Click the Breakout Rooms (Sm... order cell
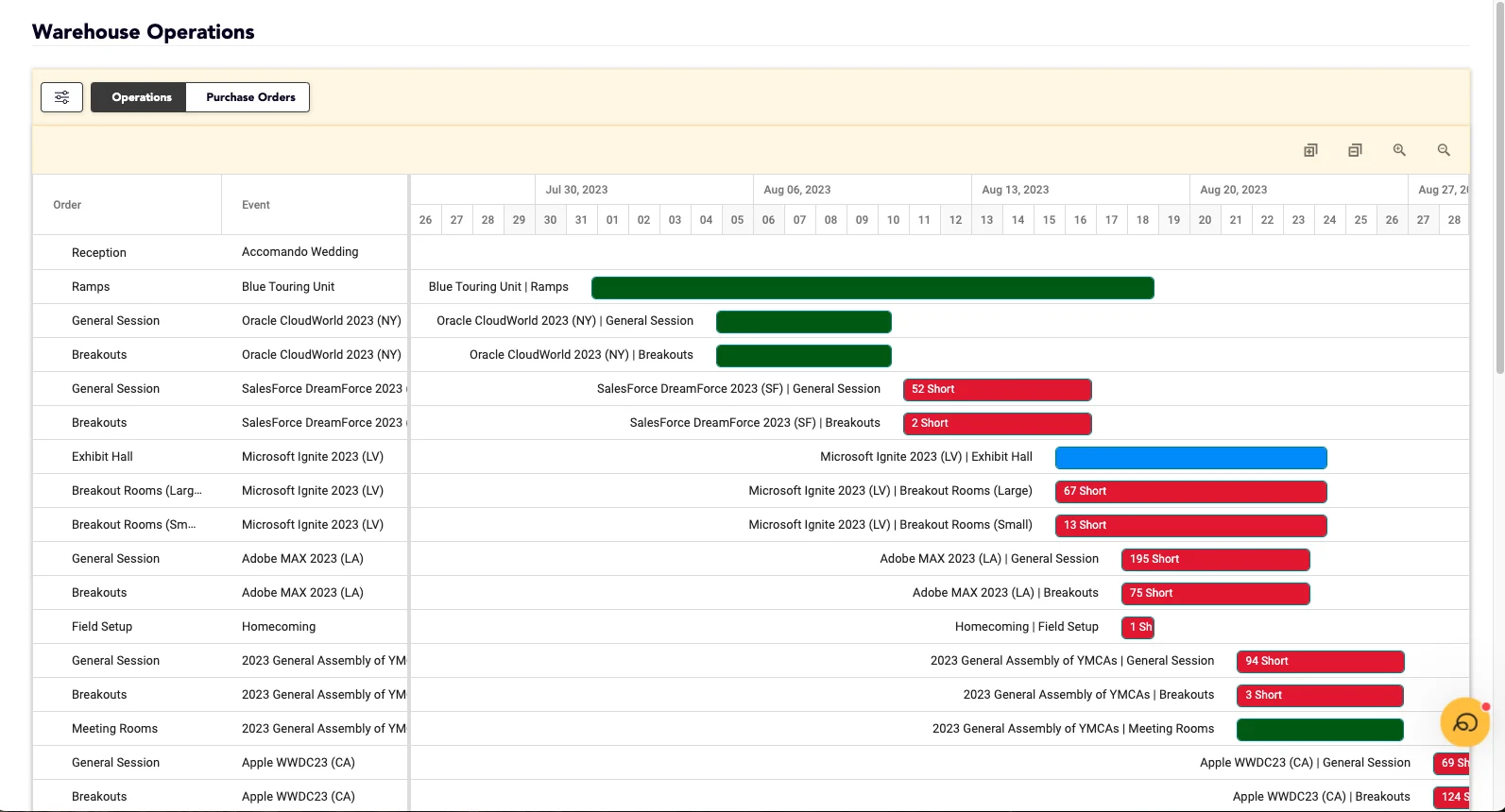Image resolution: width=1505 pixels, height=812 pixels. (128, 525)
